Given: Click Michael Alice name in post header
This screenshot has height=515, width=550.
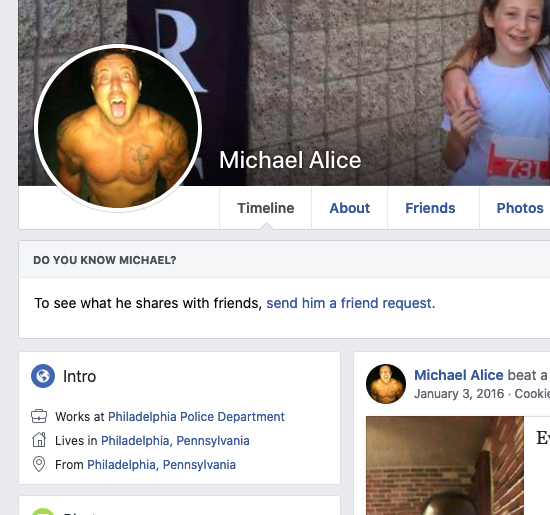Looking at the screenshot, I should pyautogui.click(x=458, y=375).
